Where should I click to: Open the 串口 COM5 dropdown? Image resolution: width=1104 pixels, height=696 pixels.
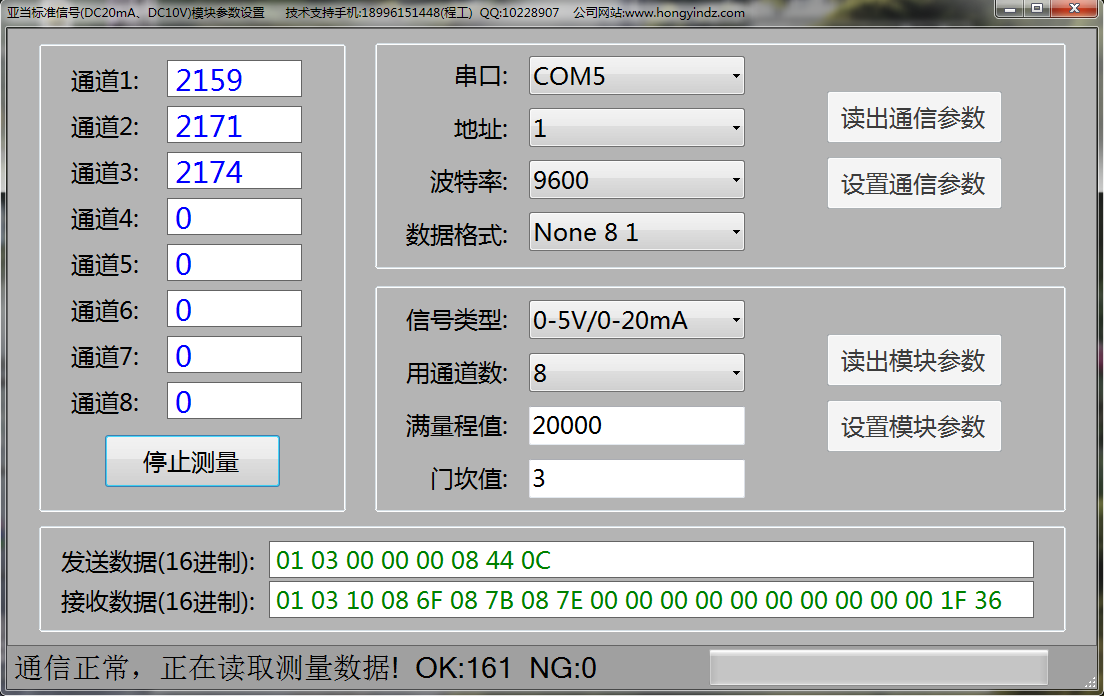point(636,76)
